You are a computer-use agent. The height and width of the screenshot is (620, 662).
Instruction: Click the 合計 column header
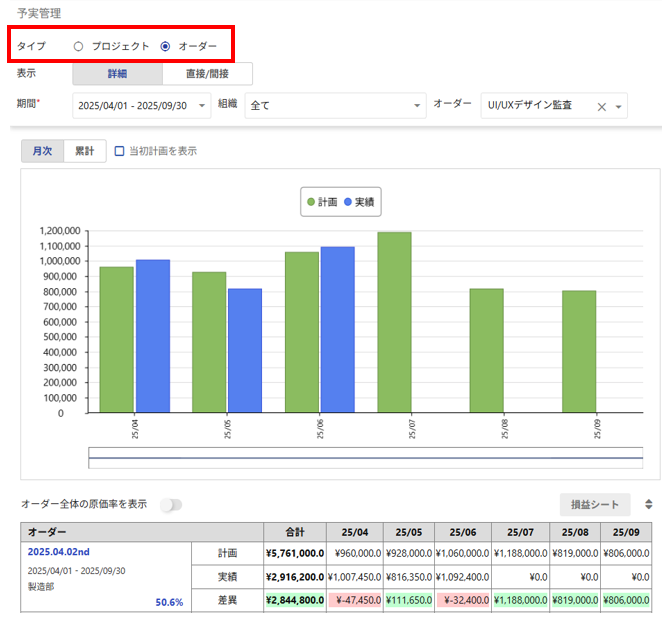[295, 532]
